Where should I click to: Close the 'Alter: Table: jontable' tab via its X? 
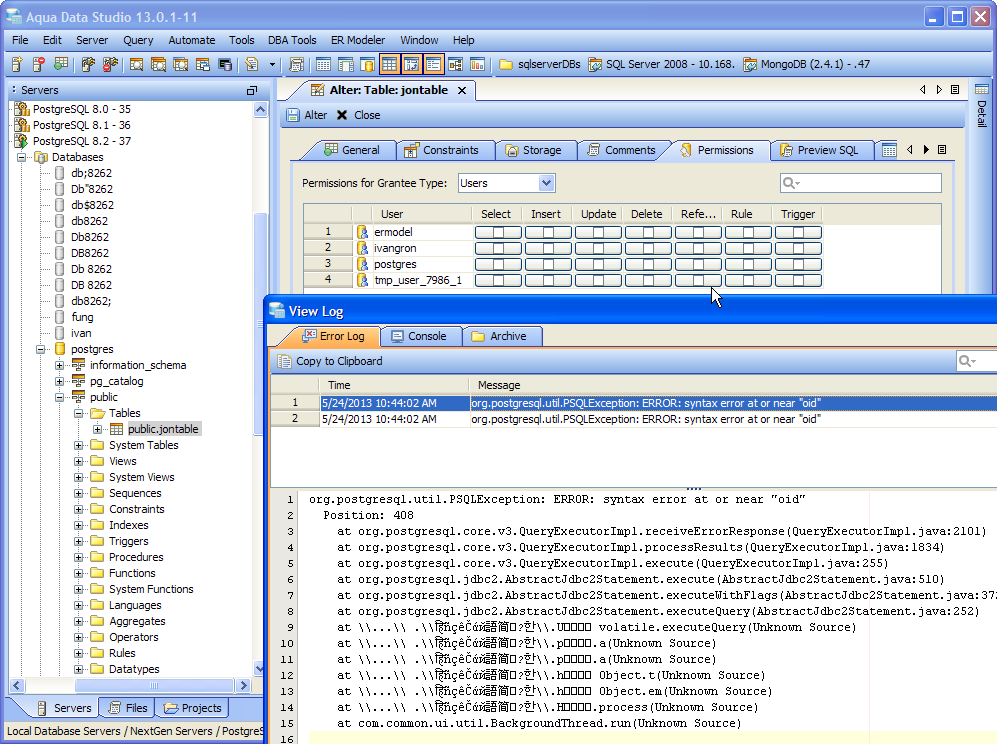click(x=461, y=90)
